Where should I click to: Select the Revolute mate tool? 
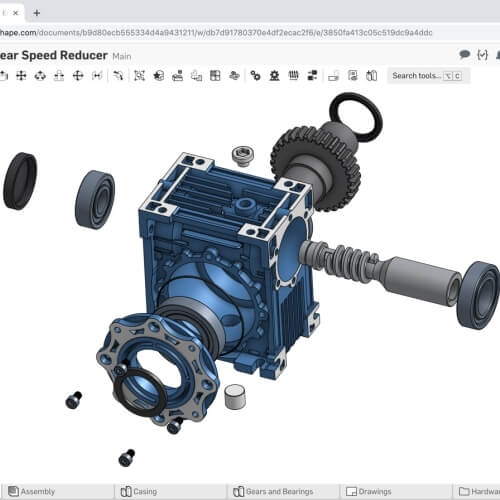[x=40, y=76]
